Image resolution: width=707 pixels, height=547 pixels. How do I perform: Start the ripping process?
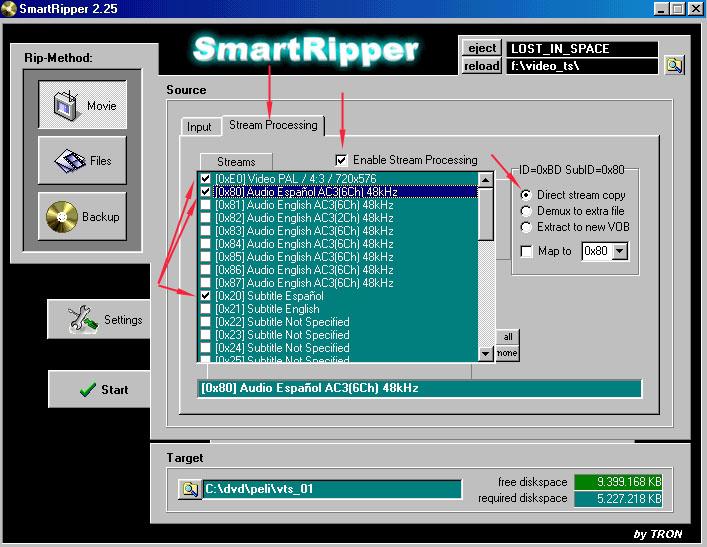pos(99,389)
